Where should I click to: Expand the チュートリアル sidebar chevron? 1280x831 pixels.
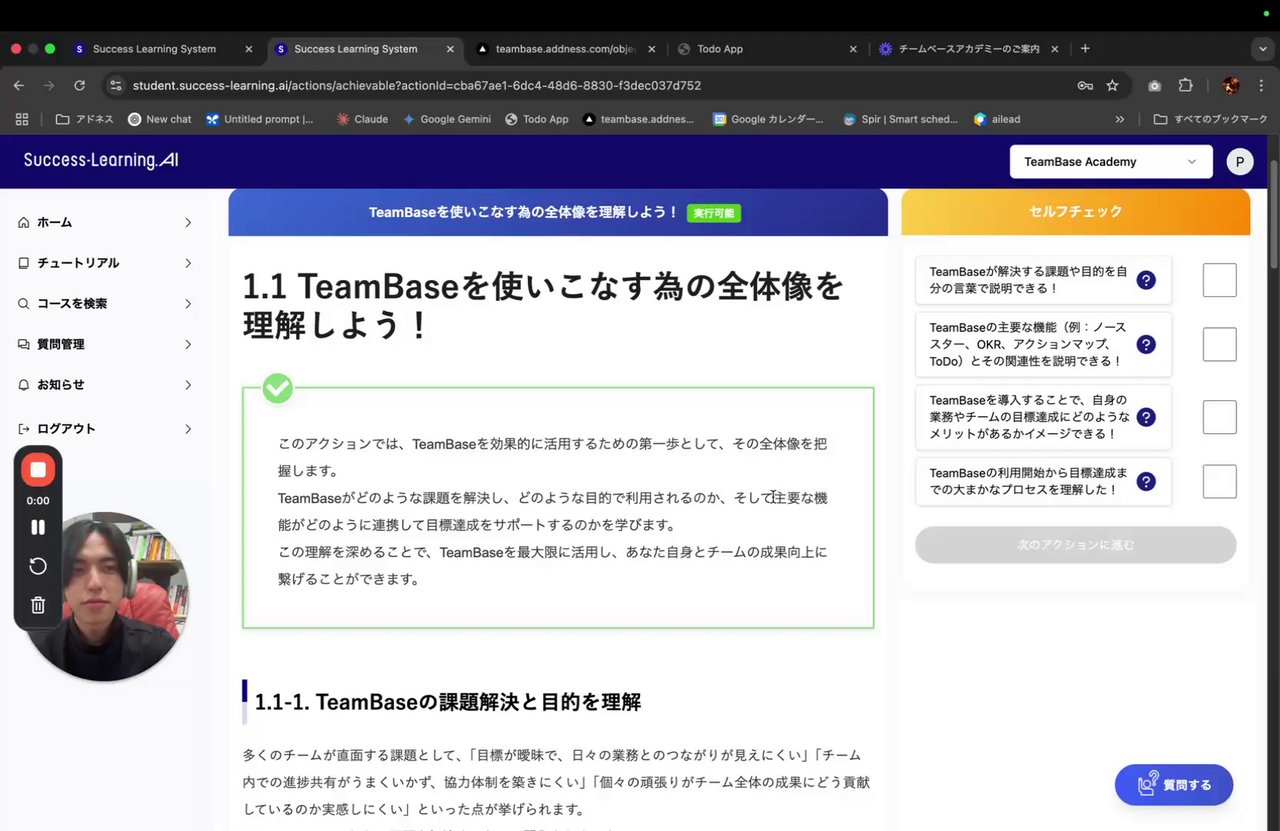188,263
